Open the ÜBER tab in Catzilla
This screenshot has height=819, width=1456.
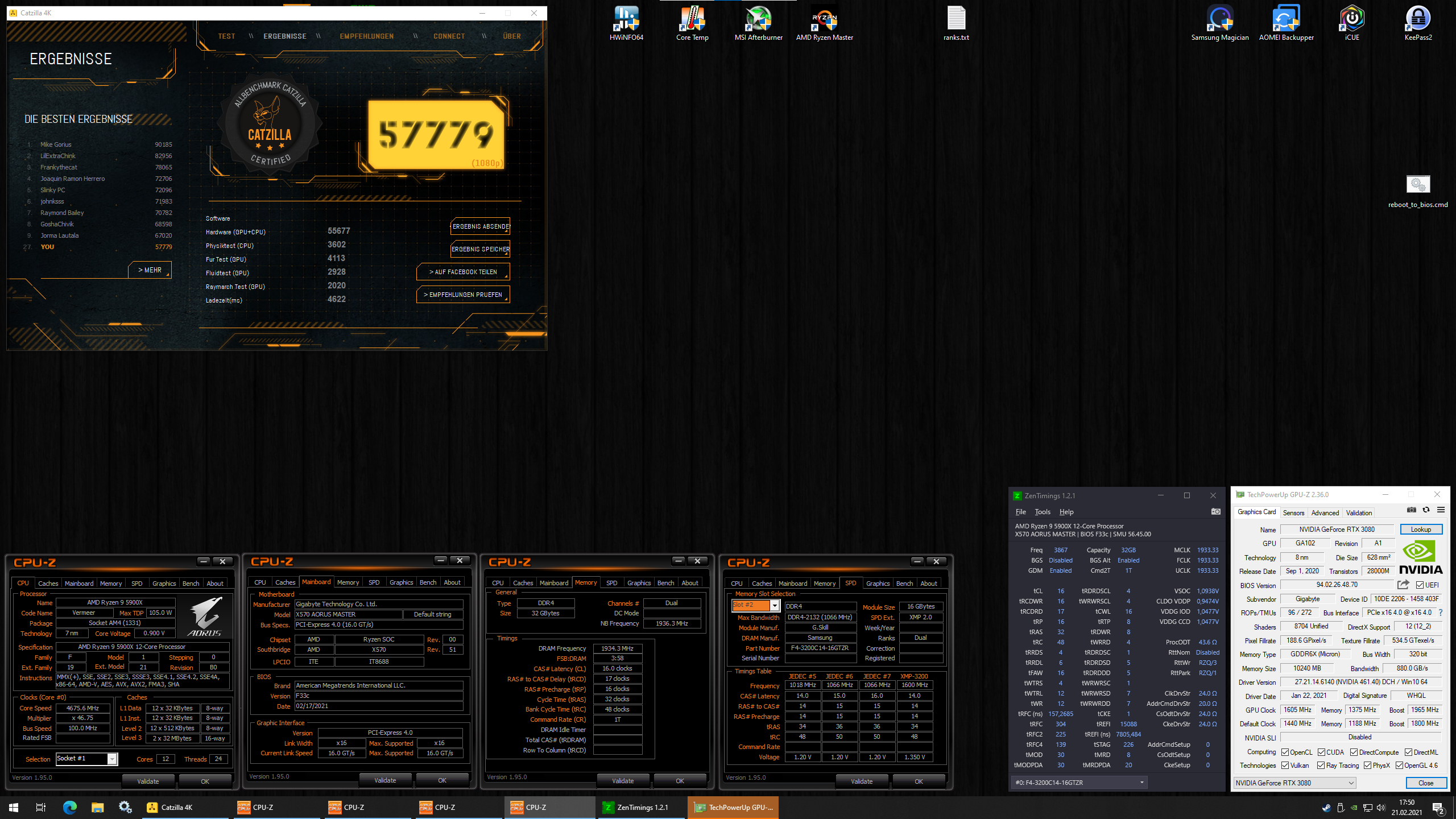[x=511, y=36]
